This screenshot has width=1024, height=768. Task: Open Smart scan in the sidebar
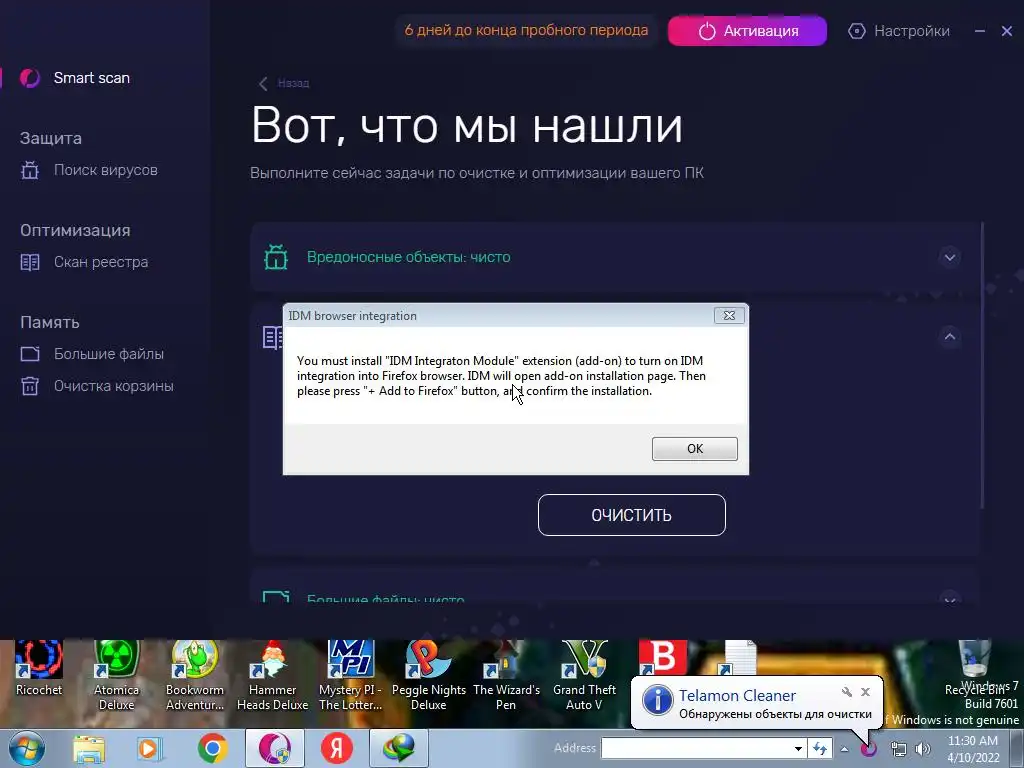pos(91,78)
